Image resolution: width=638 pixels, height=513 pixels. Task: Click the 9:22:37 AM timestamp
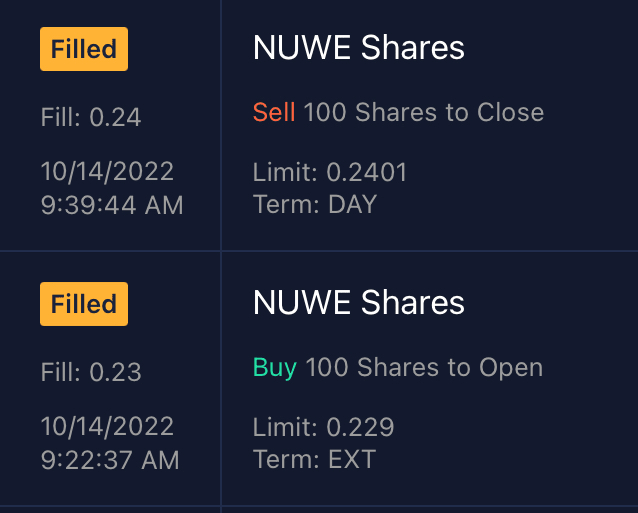pyautogui.click(x=110, y=460)
